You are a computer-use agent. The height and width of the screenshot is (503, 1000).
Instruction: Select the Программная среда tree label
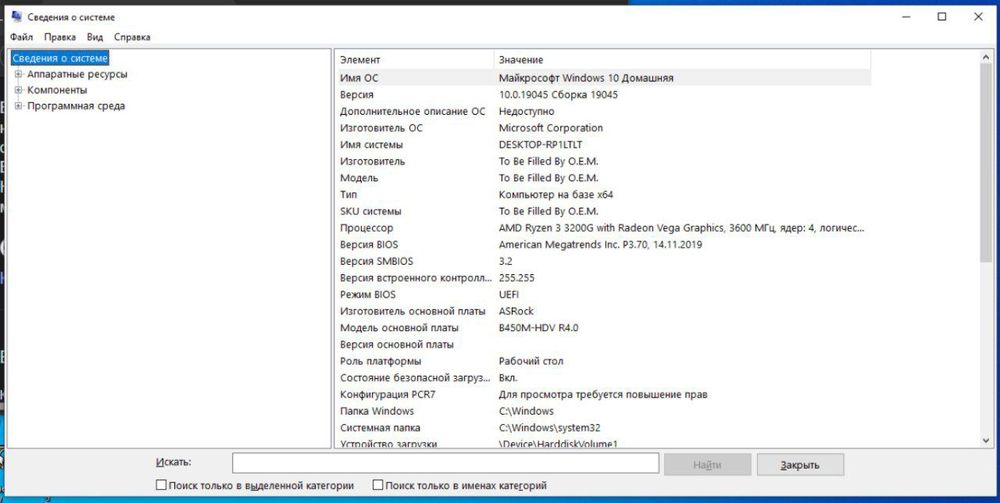click(76, 106)
